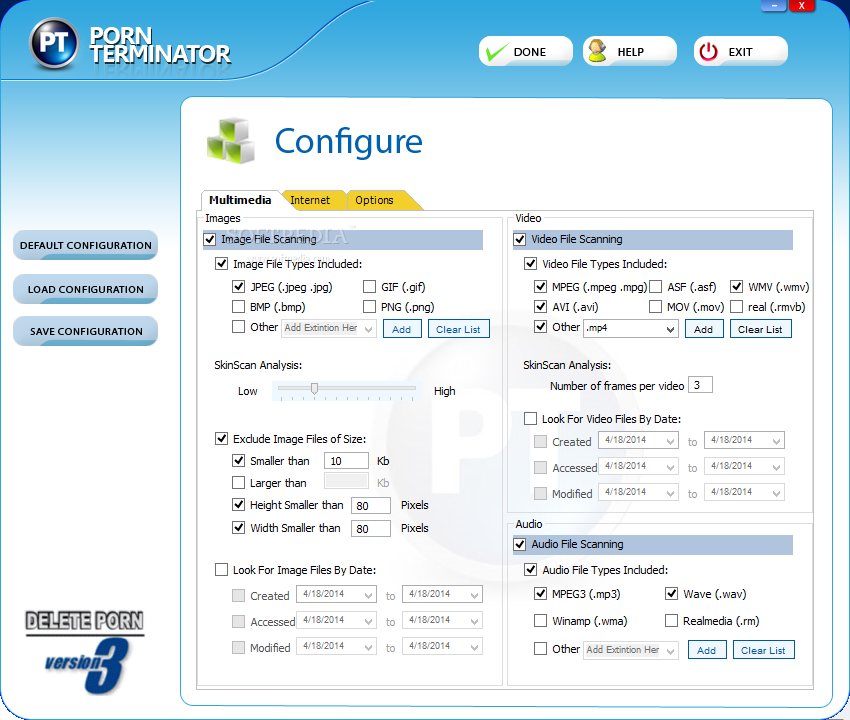Click the Smaller than Kb input field

coord(346,461)
